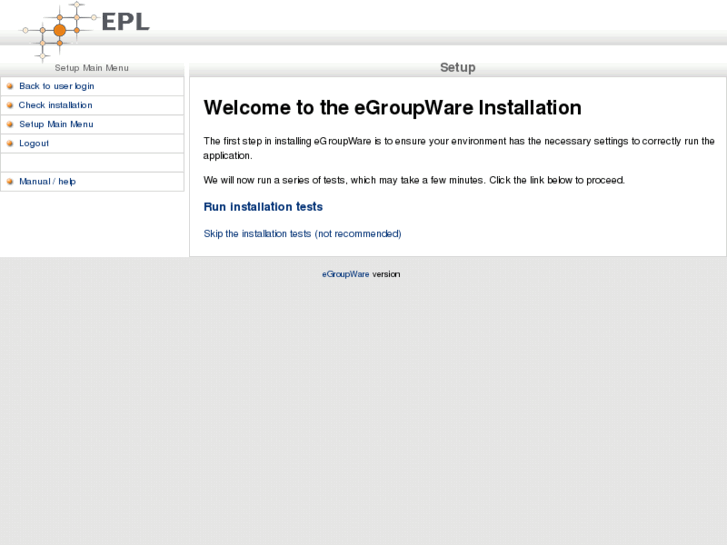The image size is (727, 545).
Task: Open the Check installation menu entry
Action: [56, 105]
